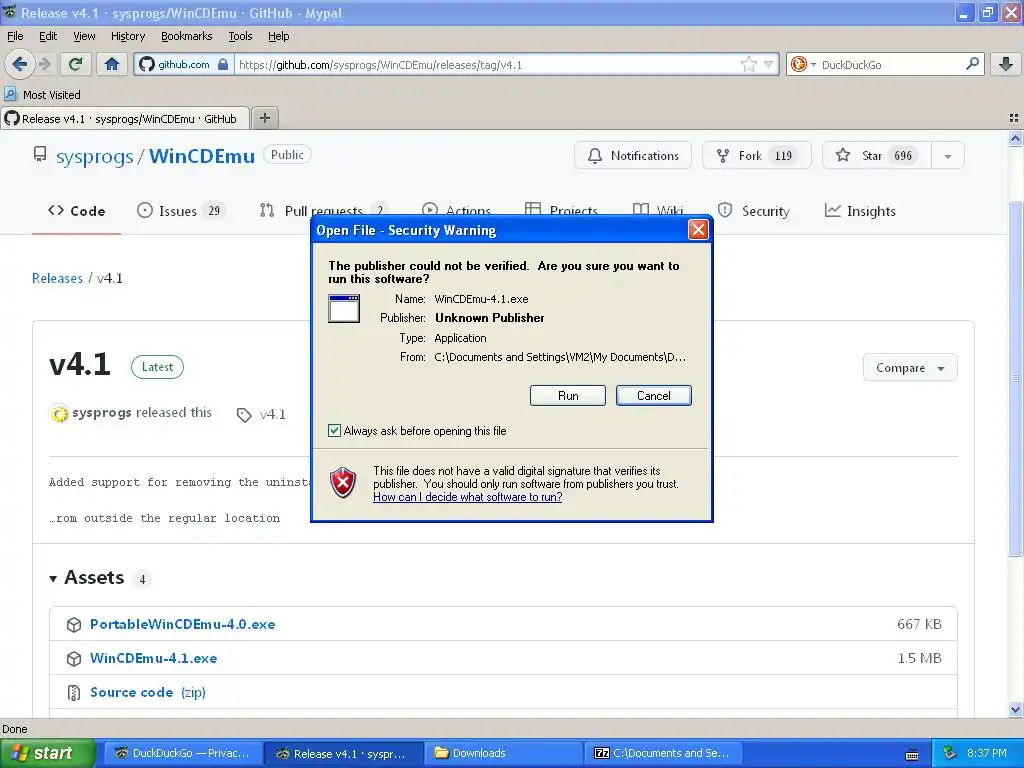Download Source code (zip)
The image size is (1024, 768).
tap(148, 692)
